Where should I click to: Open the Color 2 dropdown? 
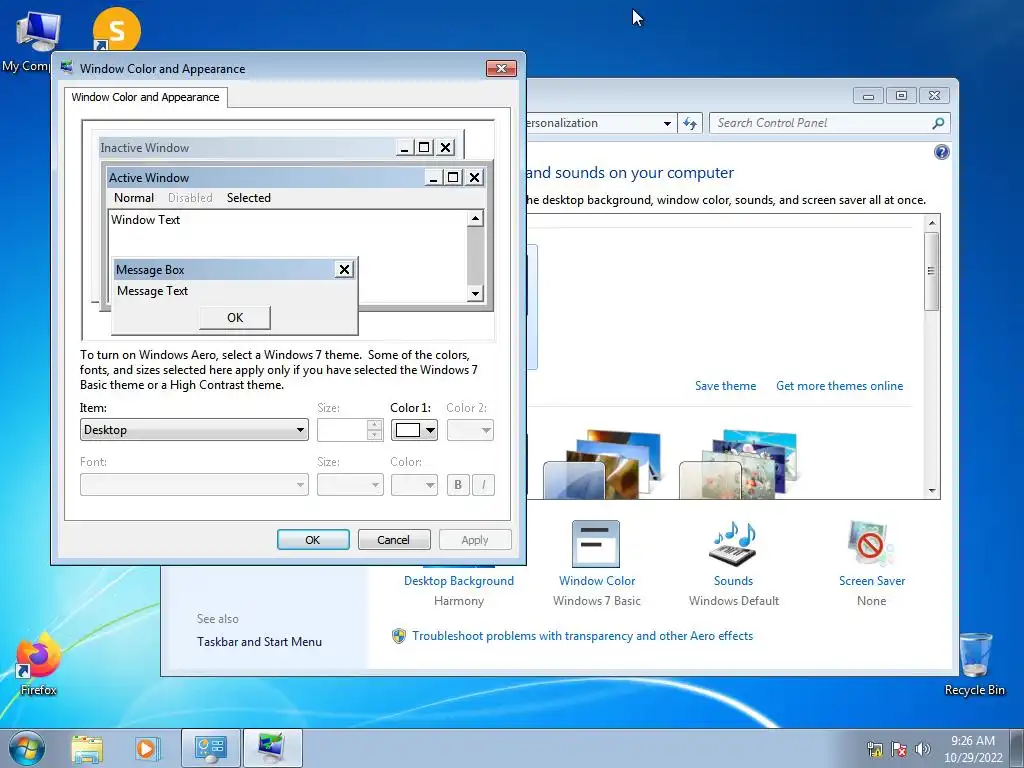coord(470,430)
